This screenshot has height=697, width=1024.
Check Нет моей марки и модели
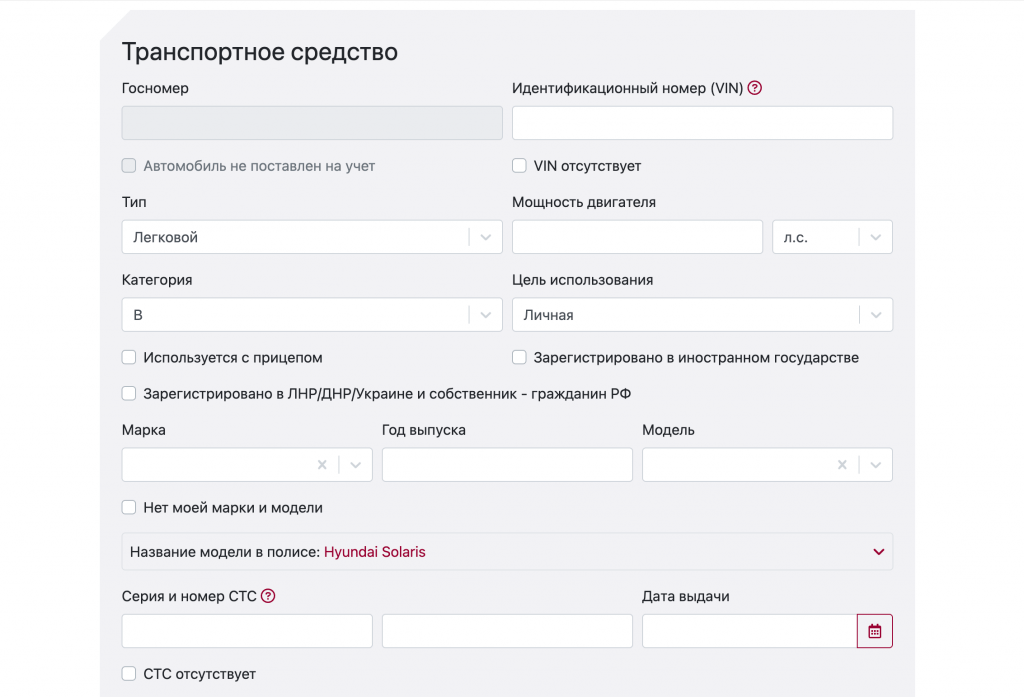click(129, 508)
